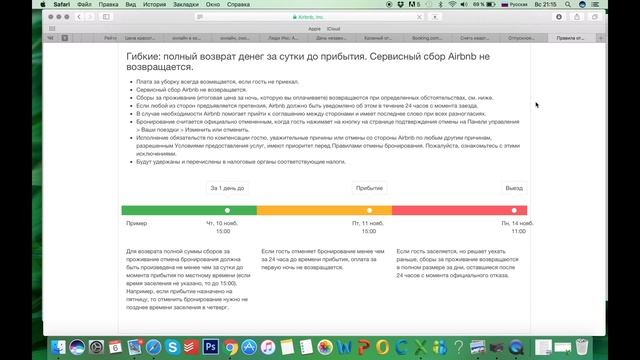Image resolution: width=640 pixels, height=360 pixels.
Task: Open Microsoft Word from the dock
Action: tap(344, 347)
